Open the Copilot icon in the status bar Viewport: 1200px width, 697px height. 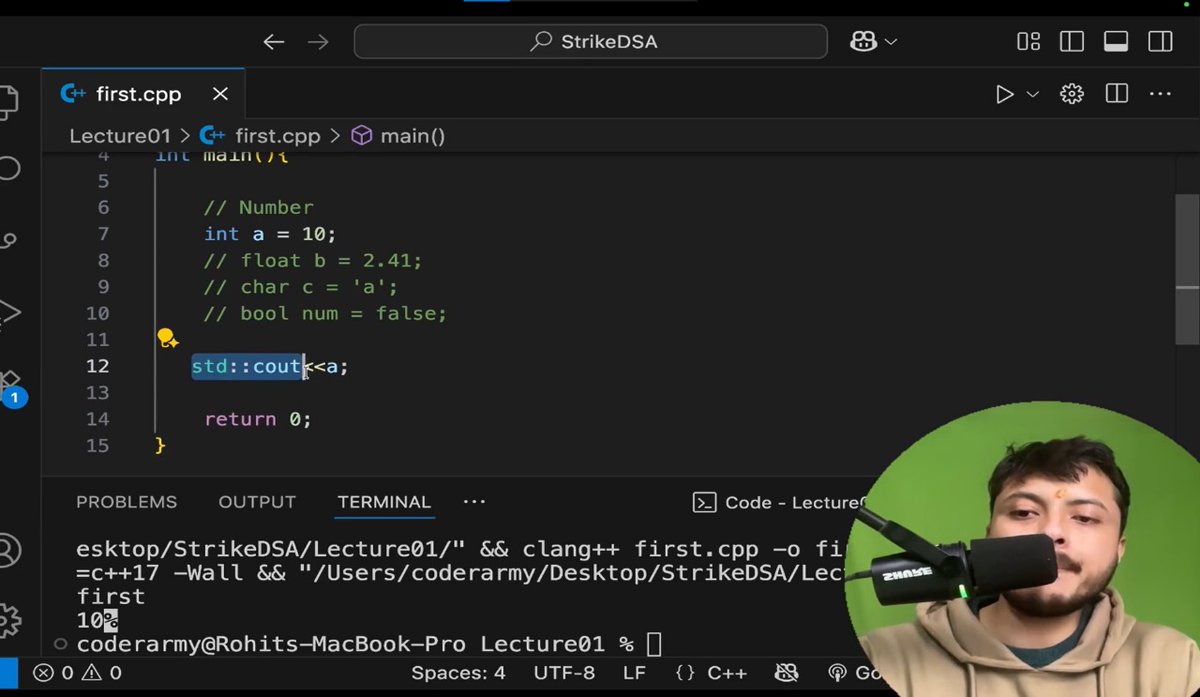pos(786,673)
